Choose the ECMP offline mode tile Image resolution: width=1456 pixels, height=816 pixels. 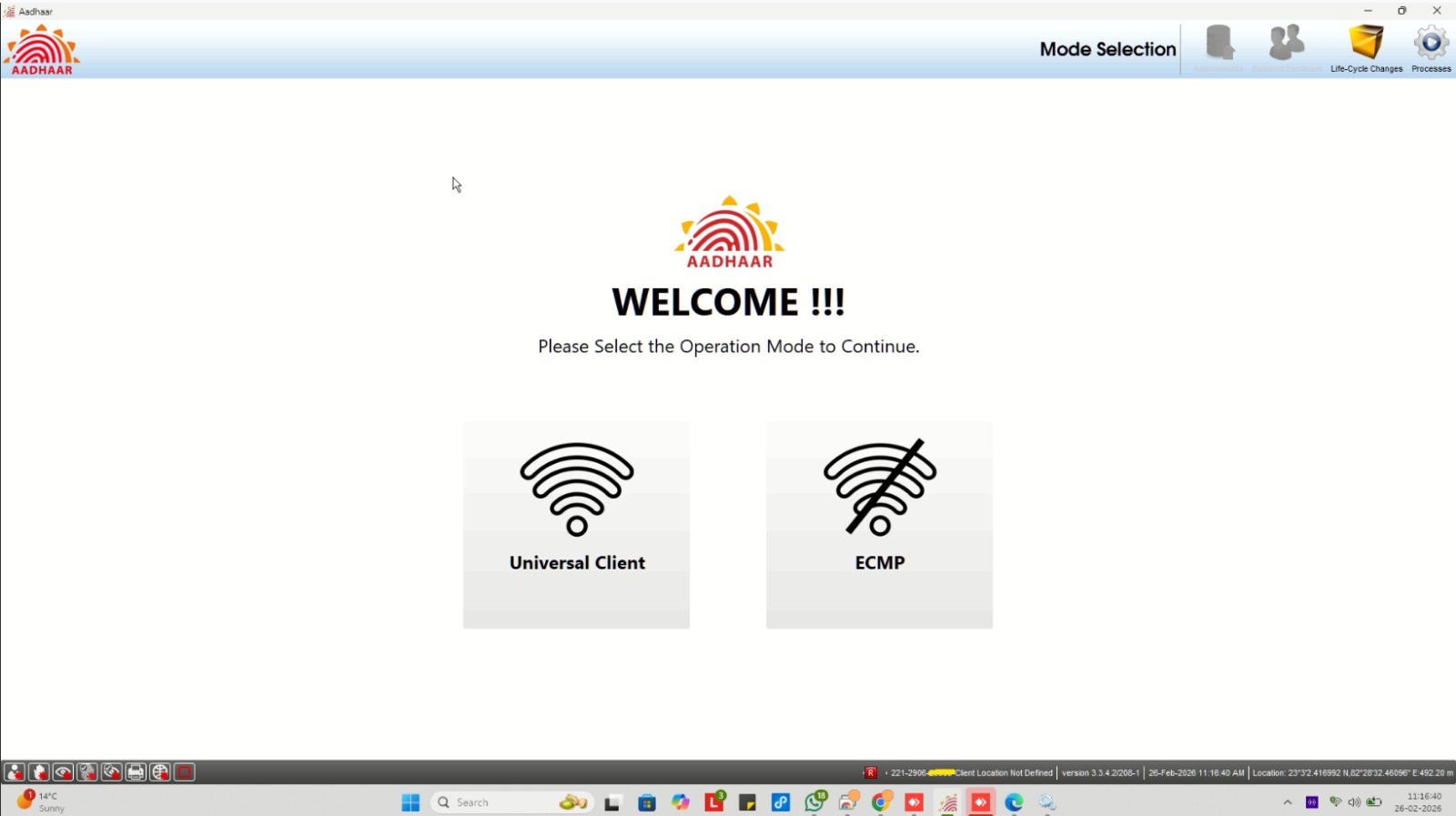[879, 524]
